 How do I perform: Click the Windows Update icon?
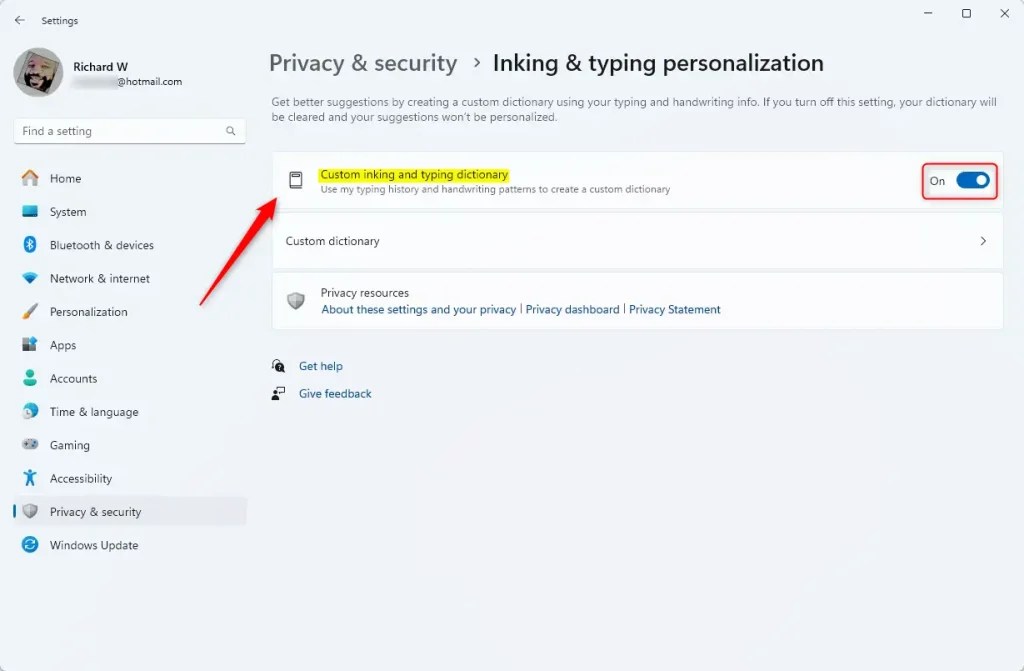(29, 545)
